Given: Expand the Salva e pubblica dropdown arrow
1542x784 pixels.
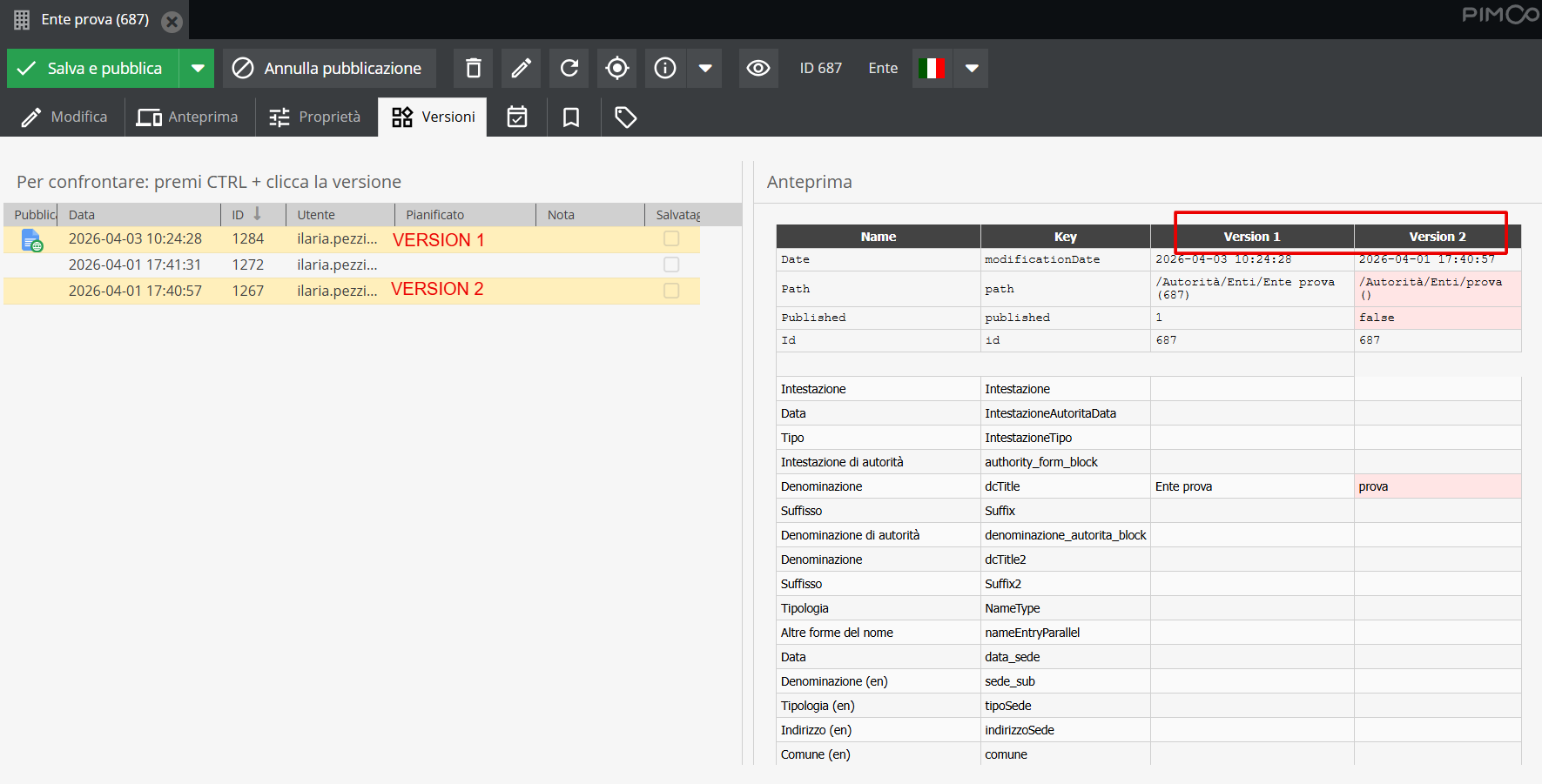Looking at the screenshot, I should pyautogui.click(x=198, y=68).
